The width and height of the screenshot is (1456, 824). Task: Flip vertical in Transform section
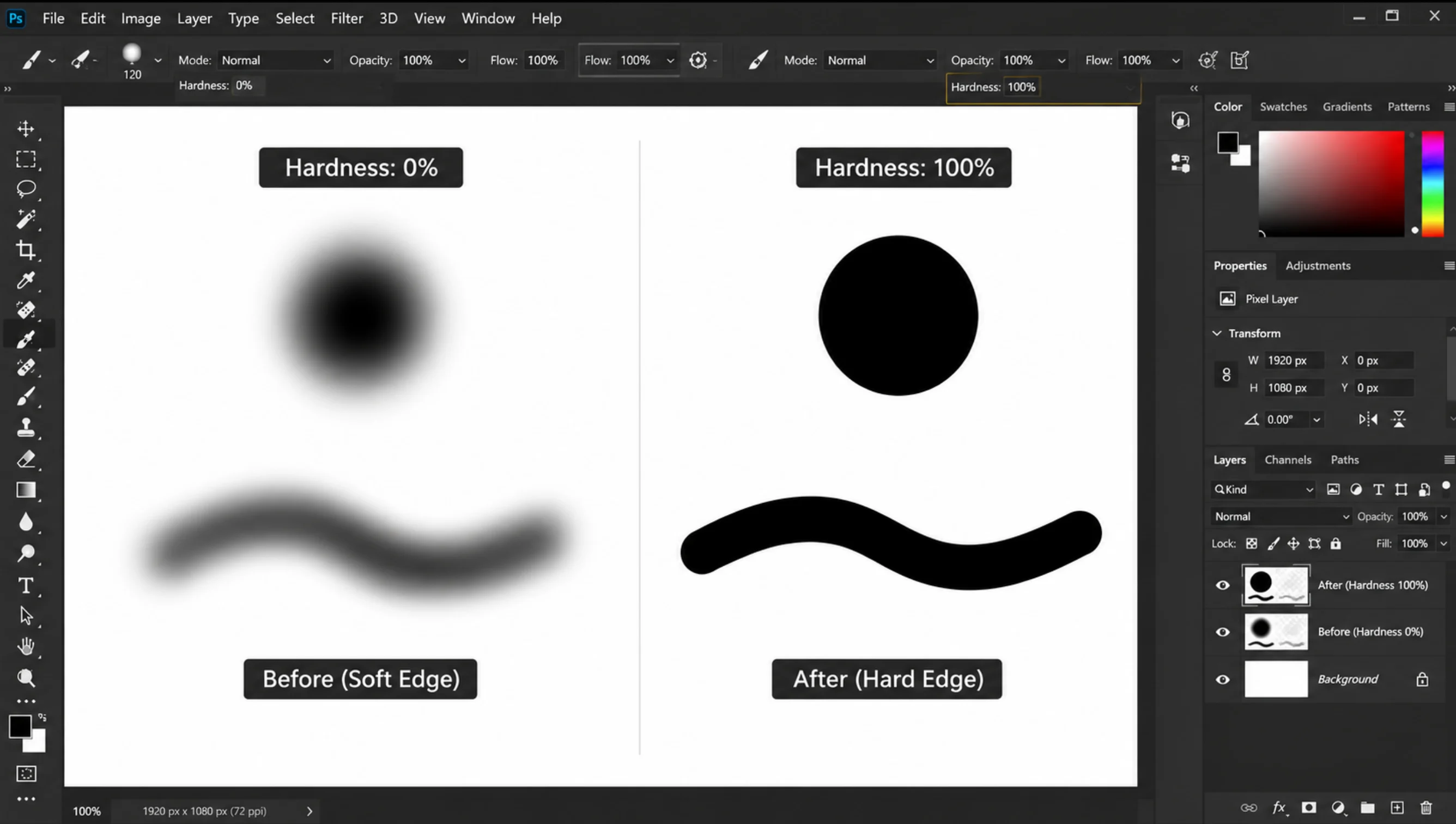1399,420
